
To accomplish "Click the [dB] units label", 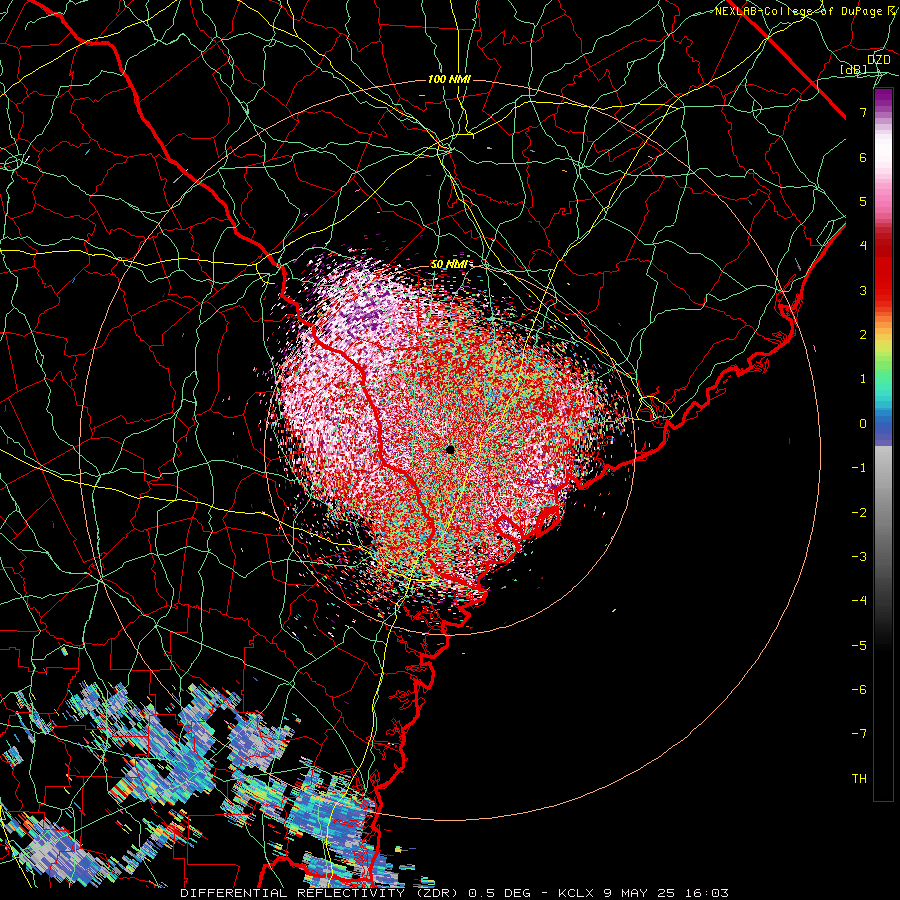I will (x=854, y=69).
